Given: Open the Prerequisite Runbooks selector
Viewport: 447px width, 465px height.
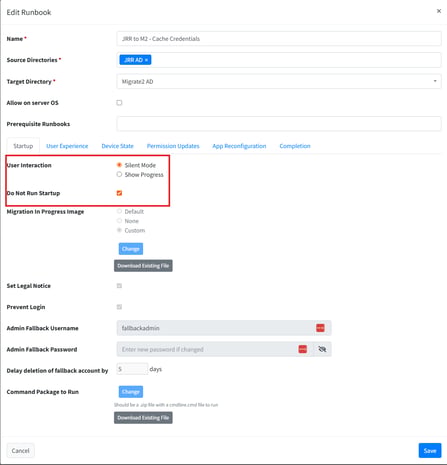Looking at the screenshot, I should point(279,124).
